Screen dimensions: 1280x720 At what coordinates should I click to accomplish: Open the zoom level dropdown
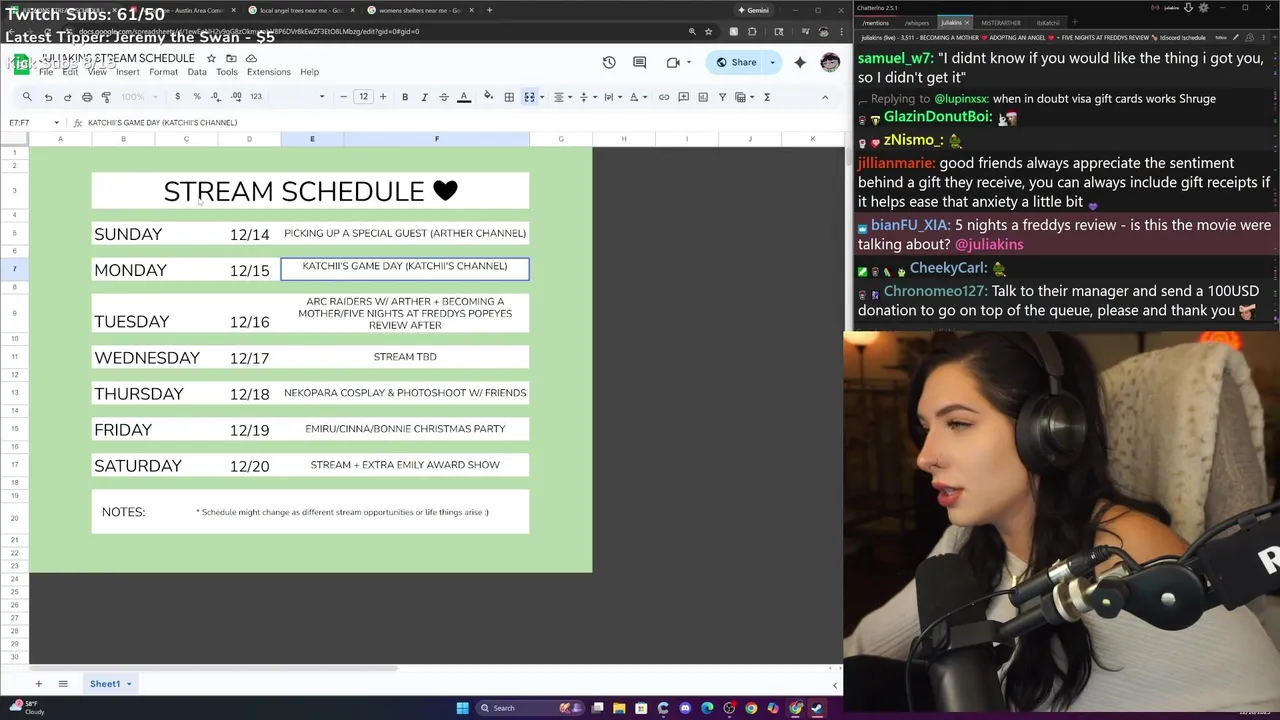[139, 97]
